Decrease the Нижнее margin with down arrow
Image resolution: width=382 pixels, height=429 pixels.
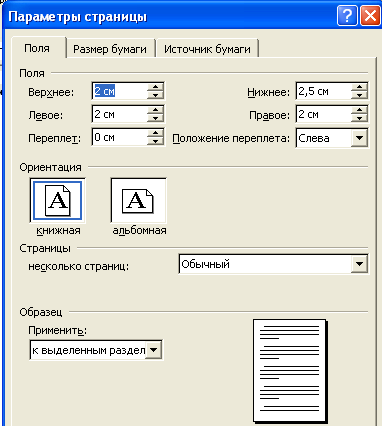click(x=359, y=95)
